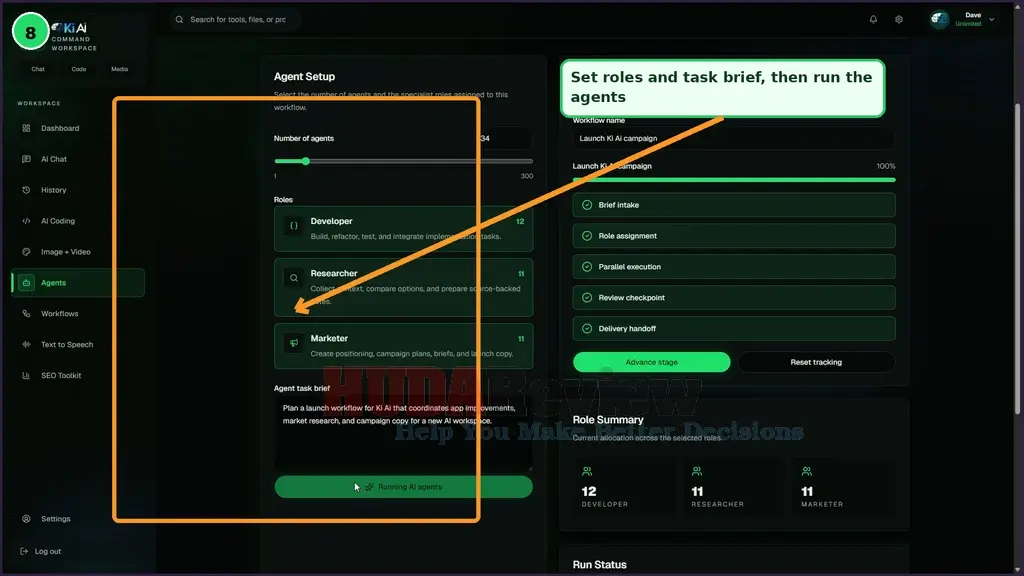Open History from its clock icon
1024x576 pixels.
point(26,190)
